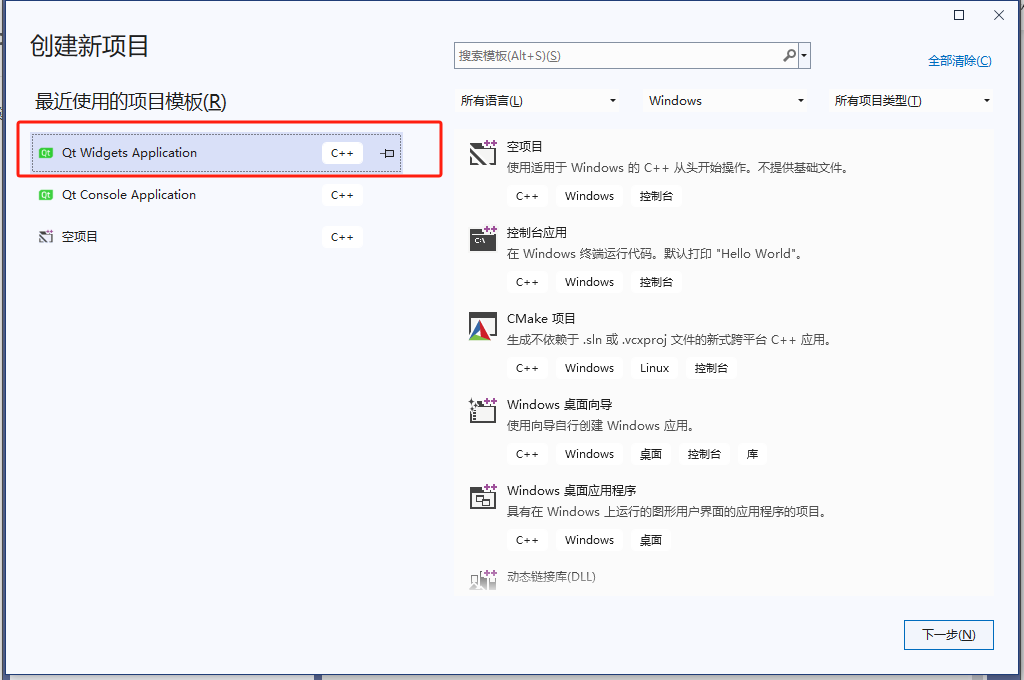Select 空项目 in recent templates list
This screenshot has width=1024, height=680.
point(217,236)
